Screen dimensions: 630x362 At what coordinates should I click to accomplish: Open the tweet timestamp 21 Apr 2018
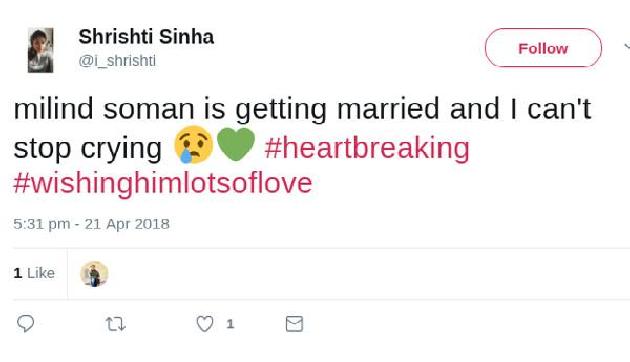point(127,224)
